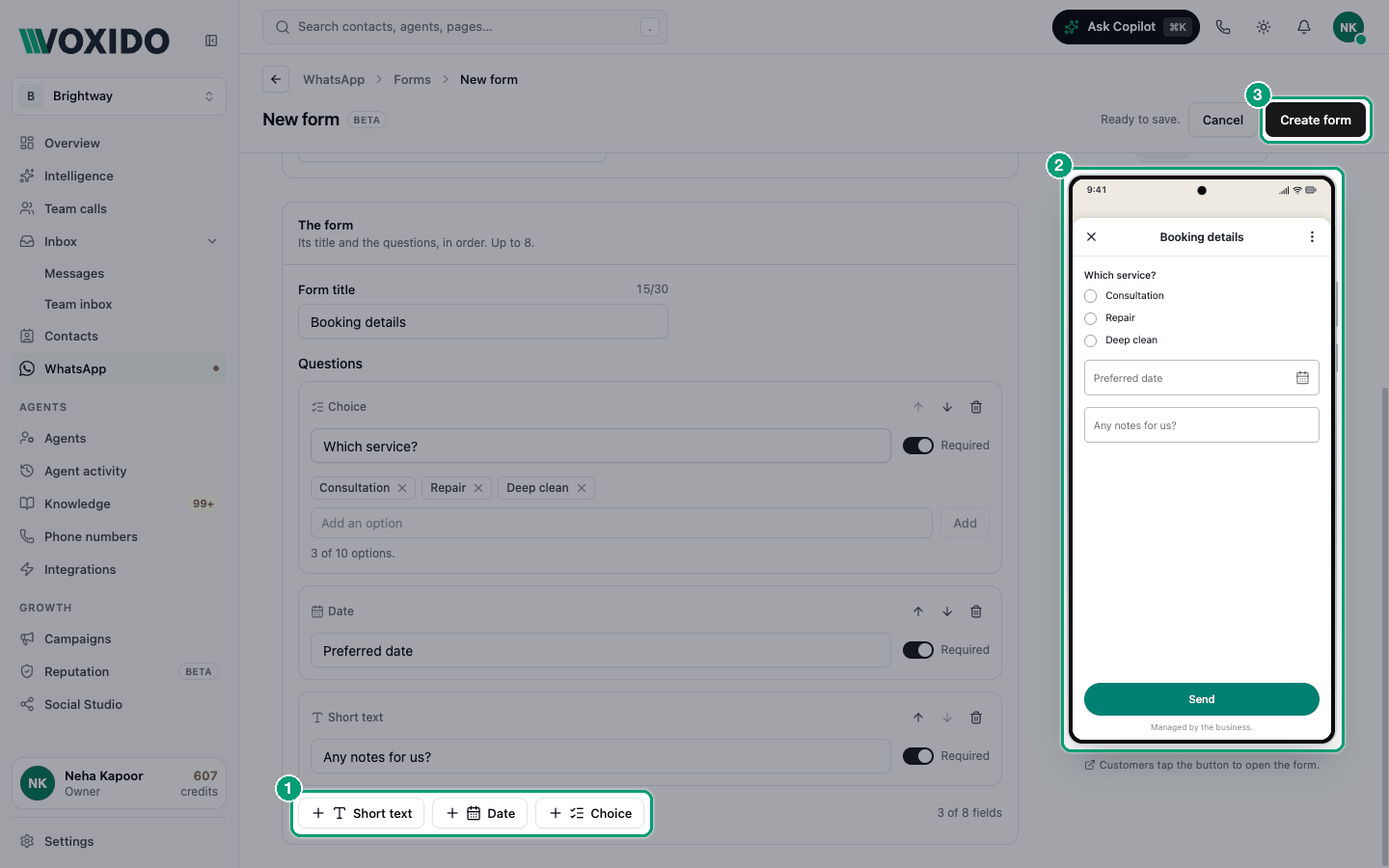Go back using the arrow button

pos(276,79)
